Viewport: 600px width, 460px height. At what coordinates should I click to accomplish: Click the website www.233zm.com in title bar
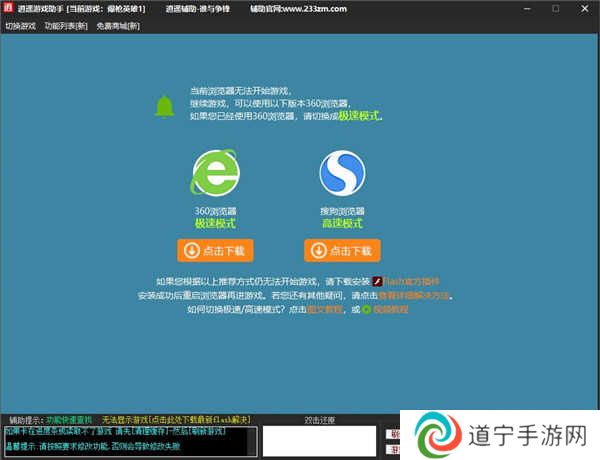315,8
